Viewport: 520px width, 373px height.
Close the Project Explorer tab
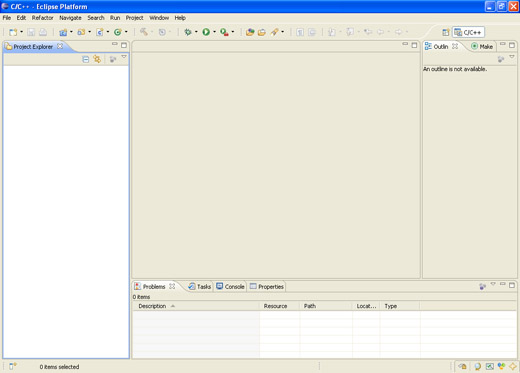(x=60, y=46)
